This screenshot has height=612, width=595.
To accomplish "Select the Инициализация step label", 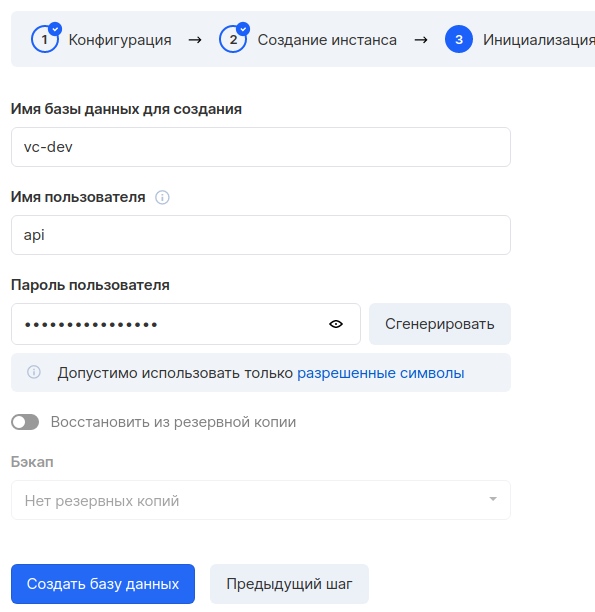I will (539, 40).
